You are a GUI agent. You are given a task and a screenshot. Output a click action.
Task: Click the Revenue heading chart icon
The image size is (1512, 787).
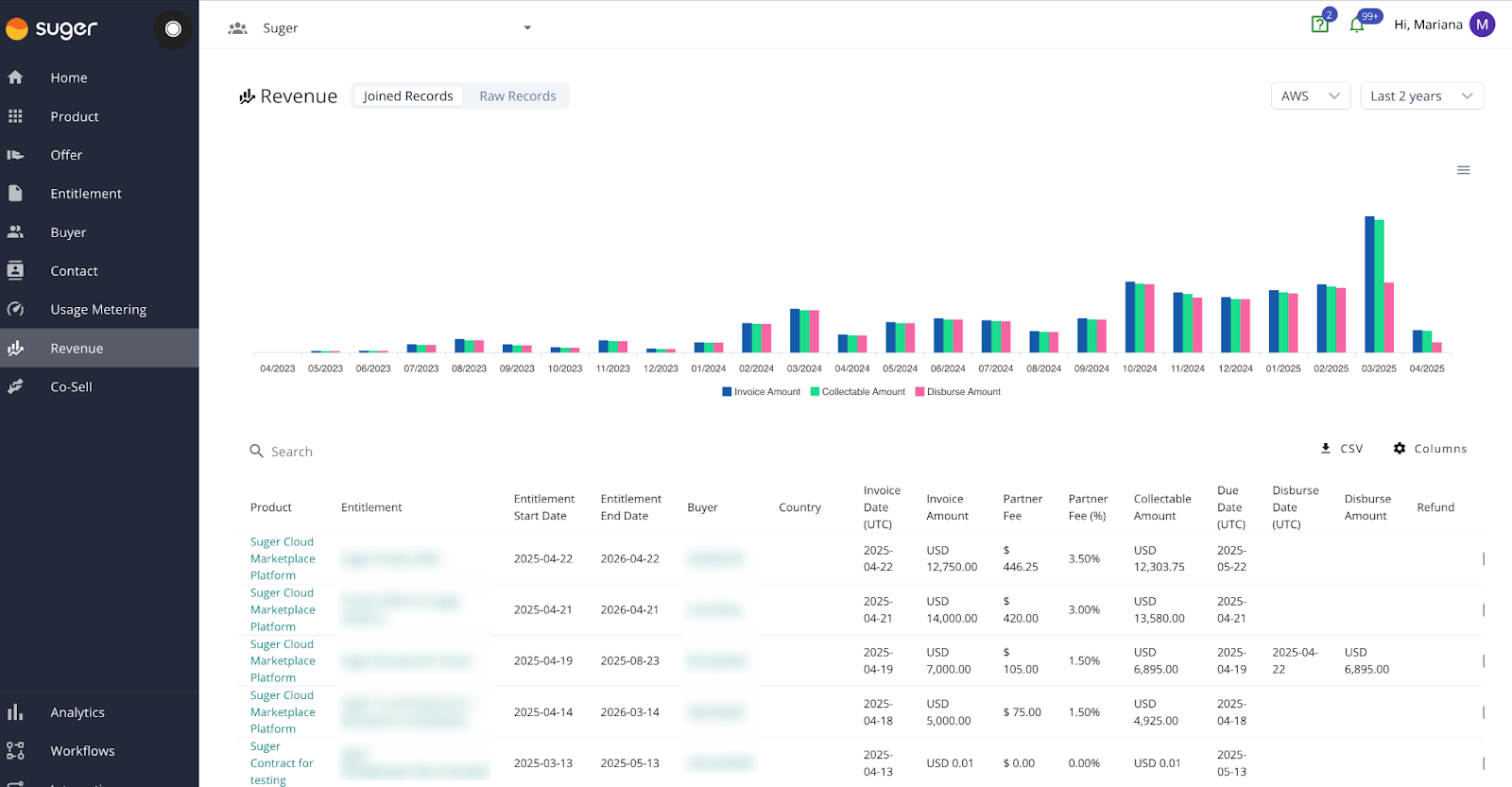(248, 96)
